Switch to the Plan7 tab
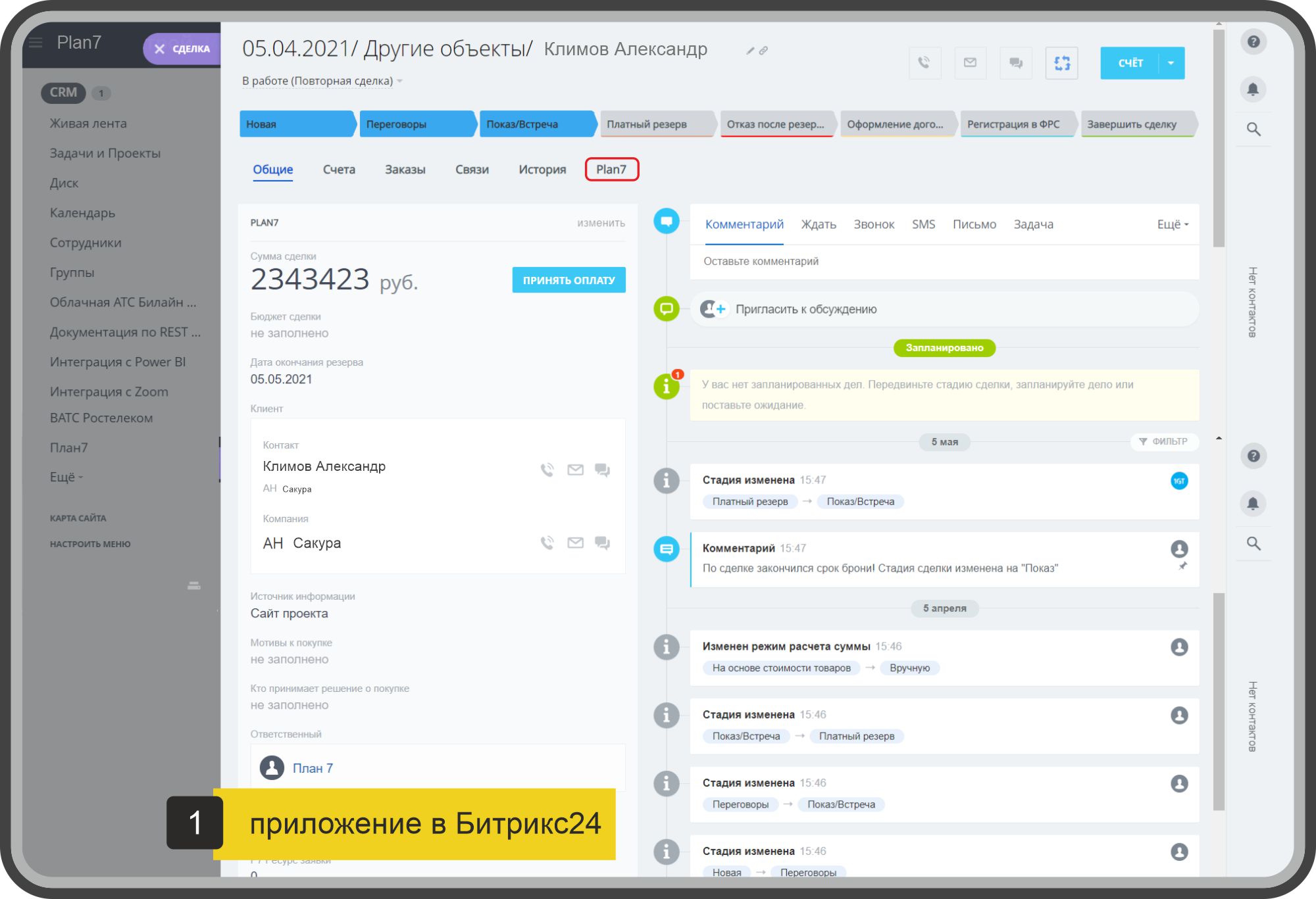 click(611, 169)
